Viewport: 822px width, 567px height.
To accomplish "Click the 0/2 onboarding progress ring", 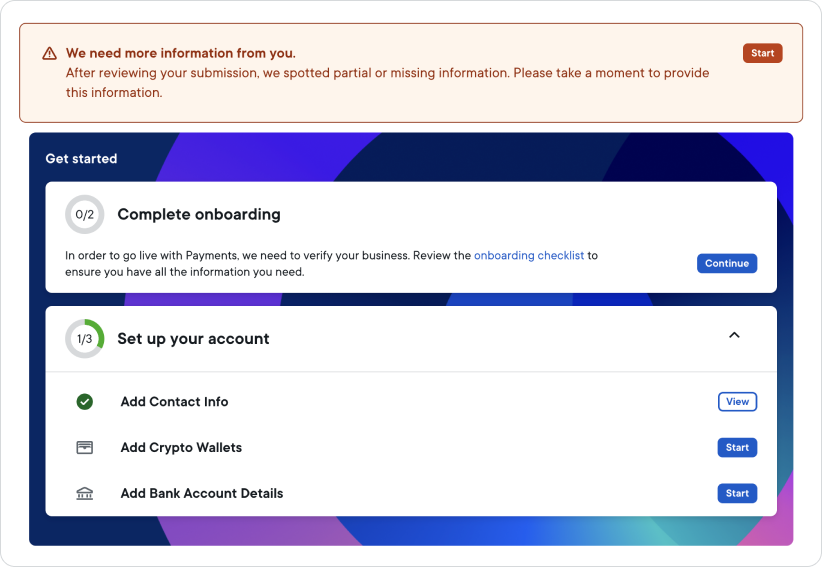I will pyautogui.click(x=85, y=214).
